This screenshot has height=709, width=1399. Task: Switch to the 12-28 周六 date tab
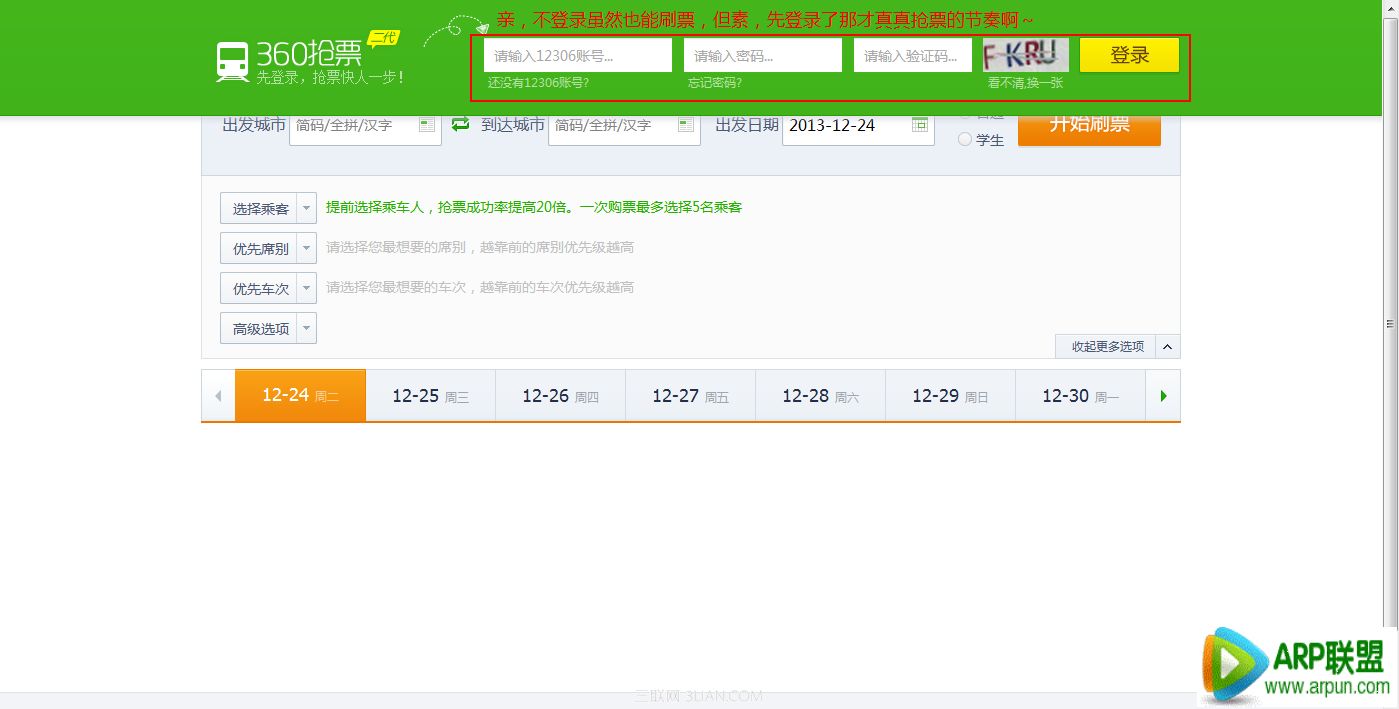[820, 396]
